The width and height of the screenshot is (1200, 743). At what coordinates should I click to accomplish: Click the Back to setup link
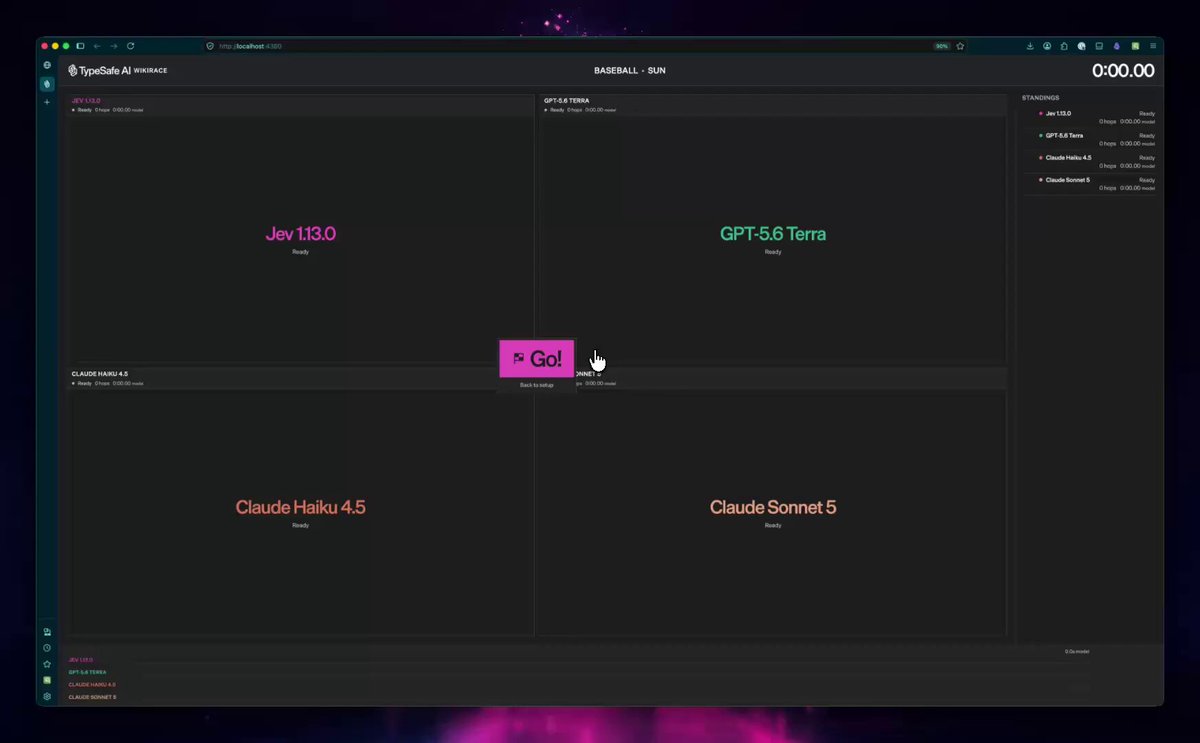(x=536, y=385)
